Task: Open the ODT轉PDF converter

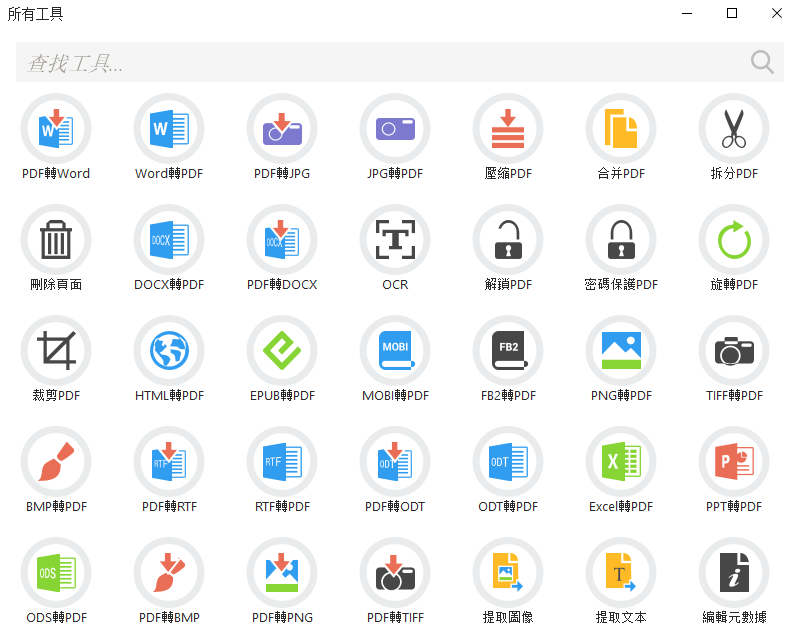Action: 508,462
